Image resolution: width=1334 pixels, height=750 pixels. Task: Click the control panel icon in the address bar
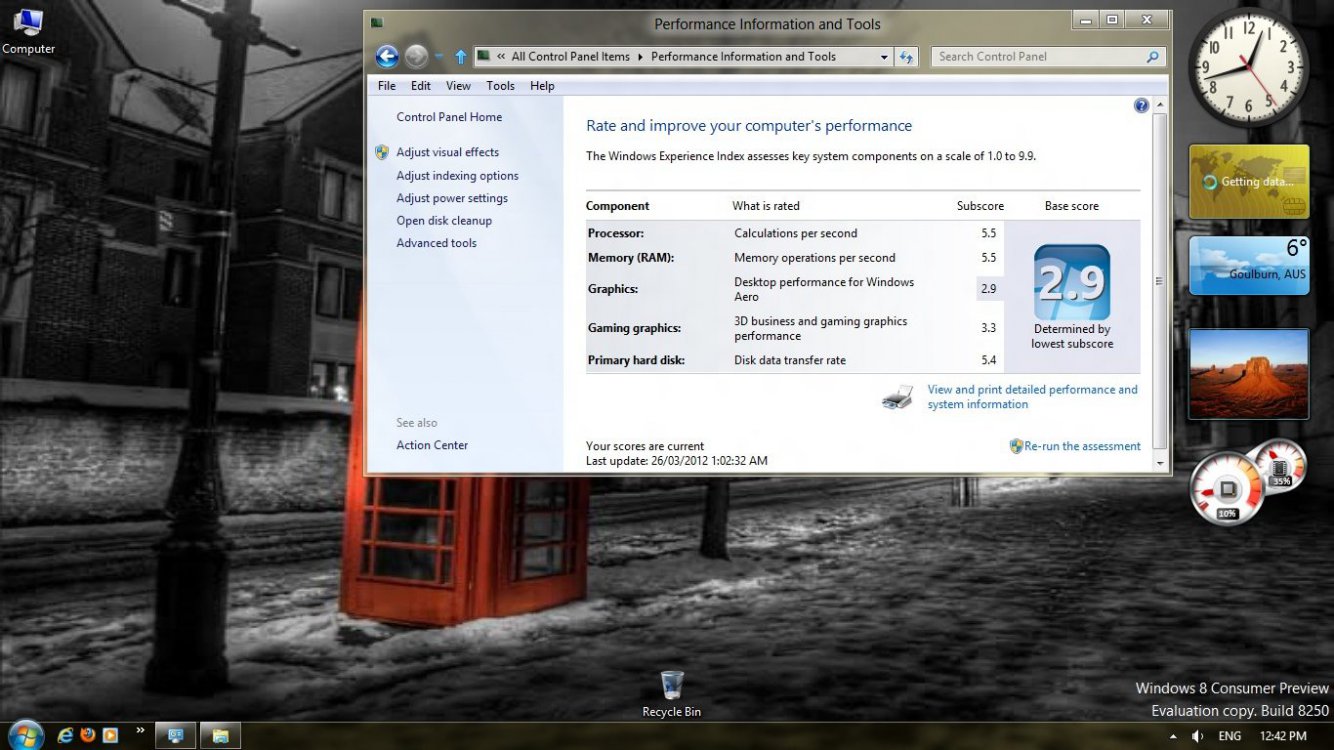pos(484,57)
